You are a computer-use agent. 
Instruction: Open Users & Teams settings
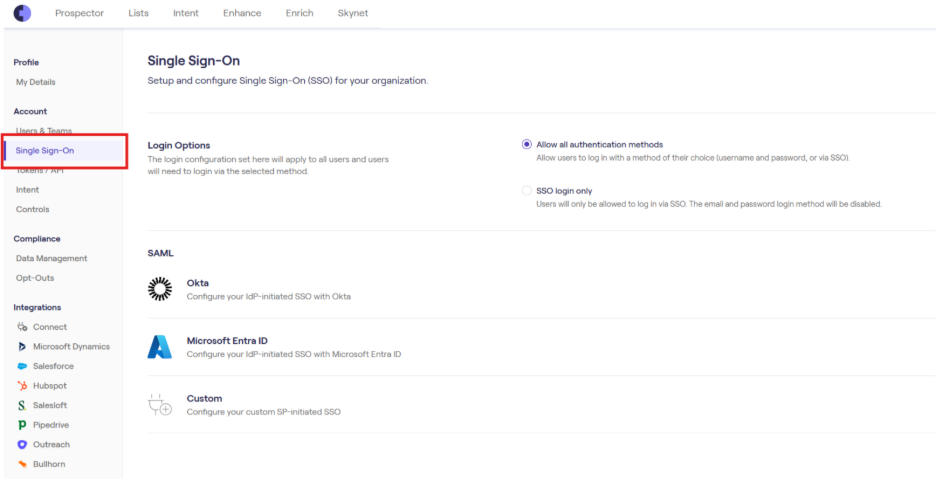44,131
